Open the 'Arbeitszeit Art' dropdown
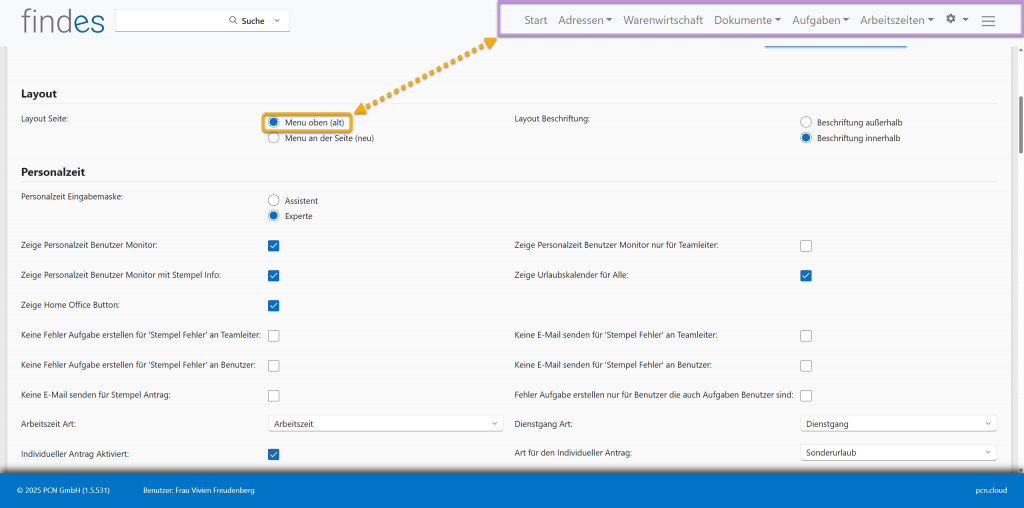Screen dimensions: 1024x508 point(385,424)
